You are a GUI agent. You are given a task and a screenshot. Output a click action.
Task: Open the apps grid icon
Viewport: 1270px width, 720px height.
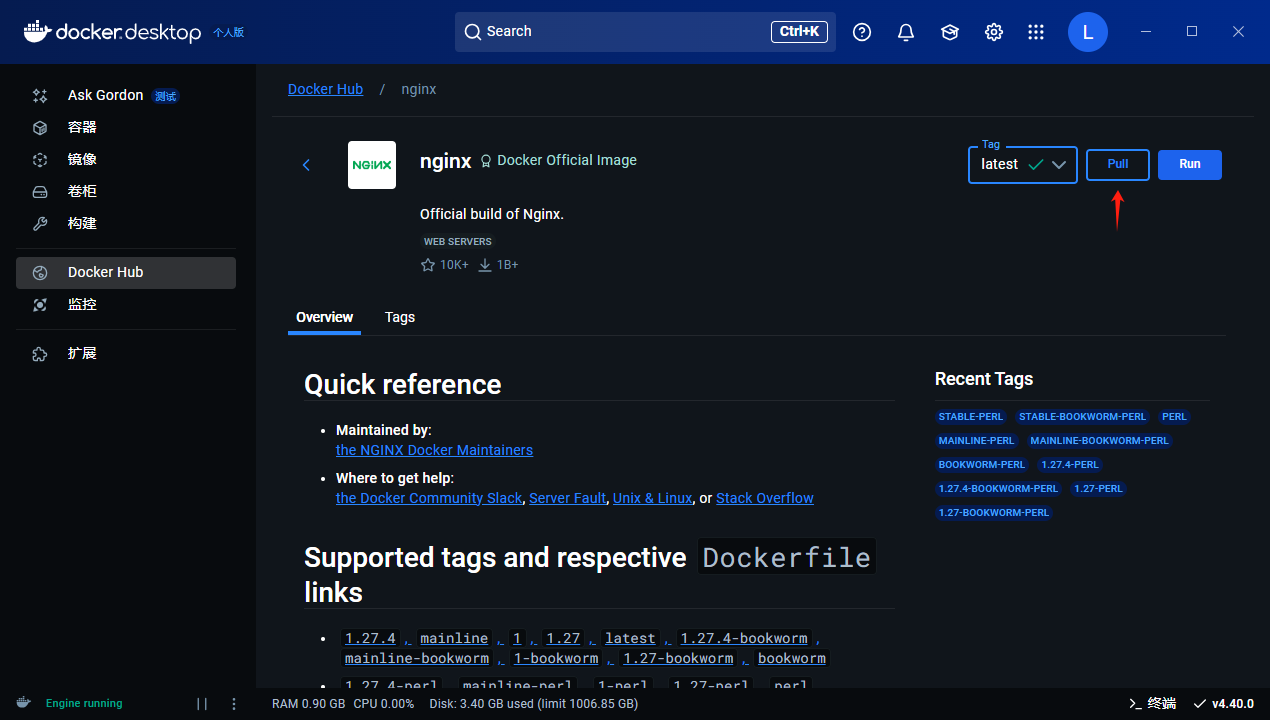point(1036,32)
